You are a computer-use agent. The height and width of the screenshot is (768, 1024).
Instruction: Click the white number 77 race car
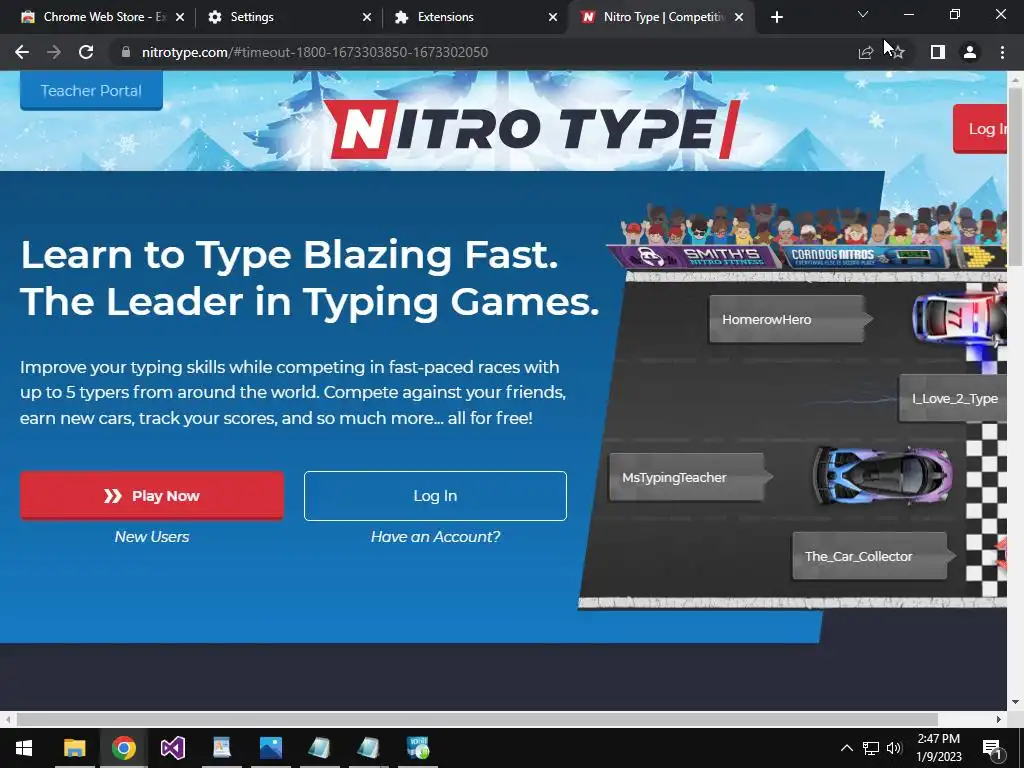pos(959,319)
